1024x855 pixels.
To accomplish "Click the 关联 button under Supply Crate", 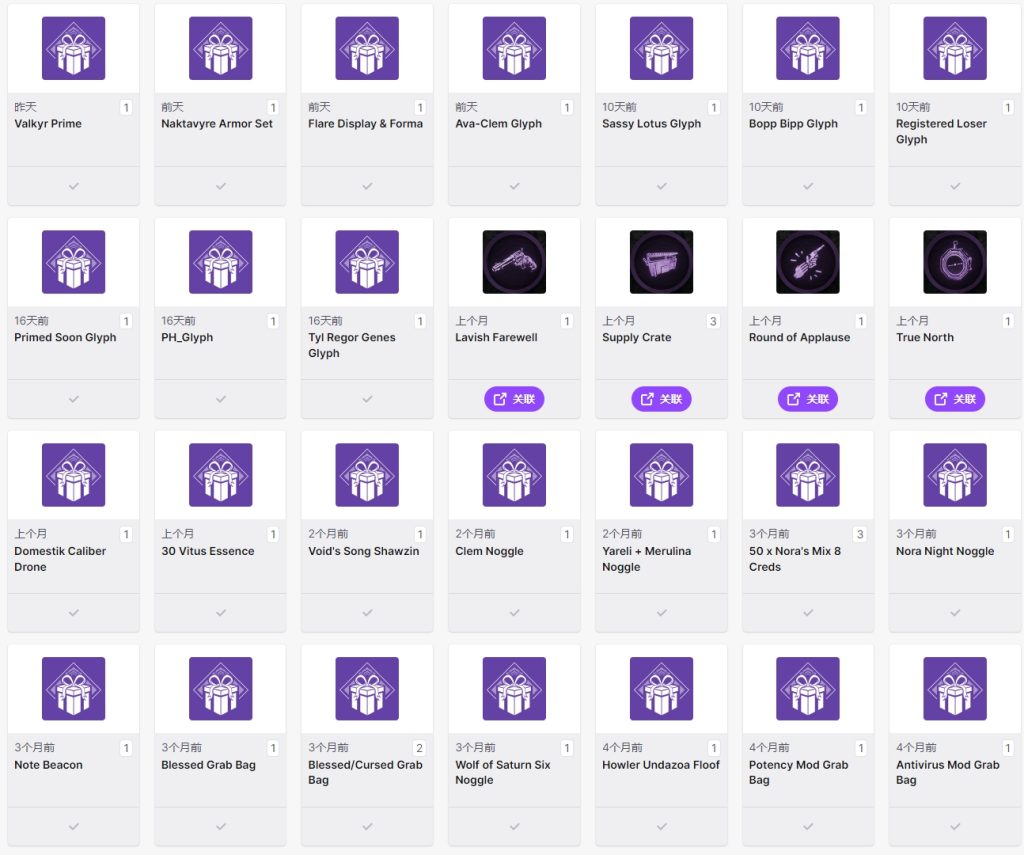I will pyautogui.click(x=661, y=399).
